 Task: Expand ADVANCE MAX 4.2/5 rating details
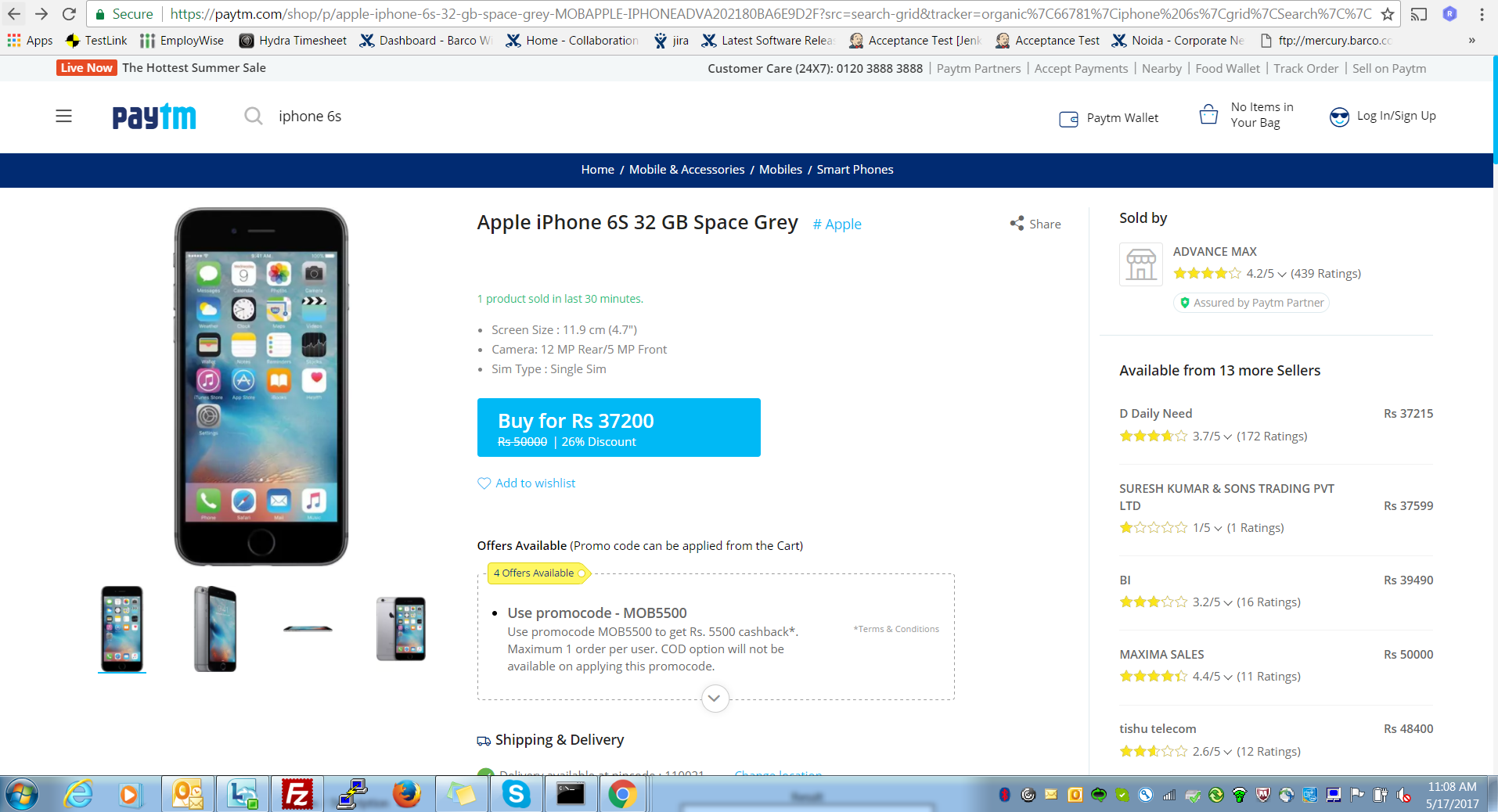(1281, 274)
